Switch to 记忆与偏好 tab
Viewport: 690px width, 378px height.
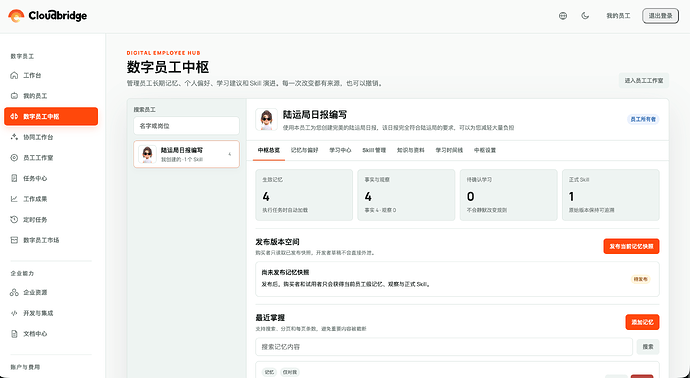[304, 150]
